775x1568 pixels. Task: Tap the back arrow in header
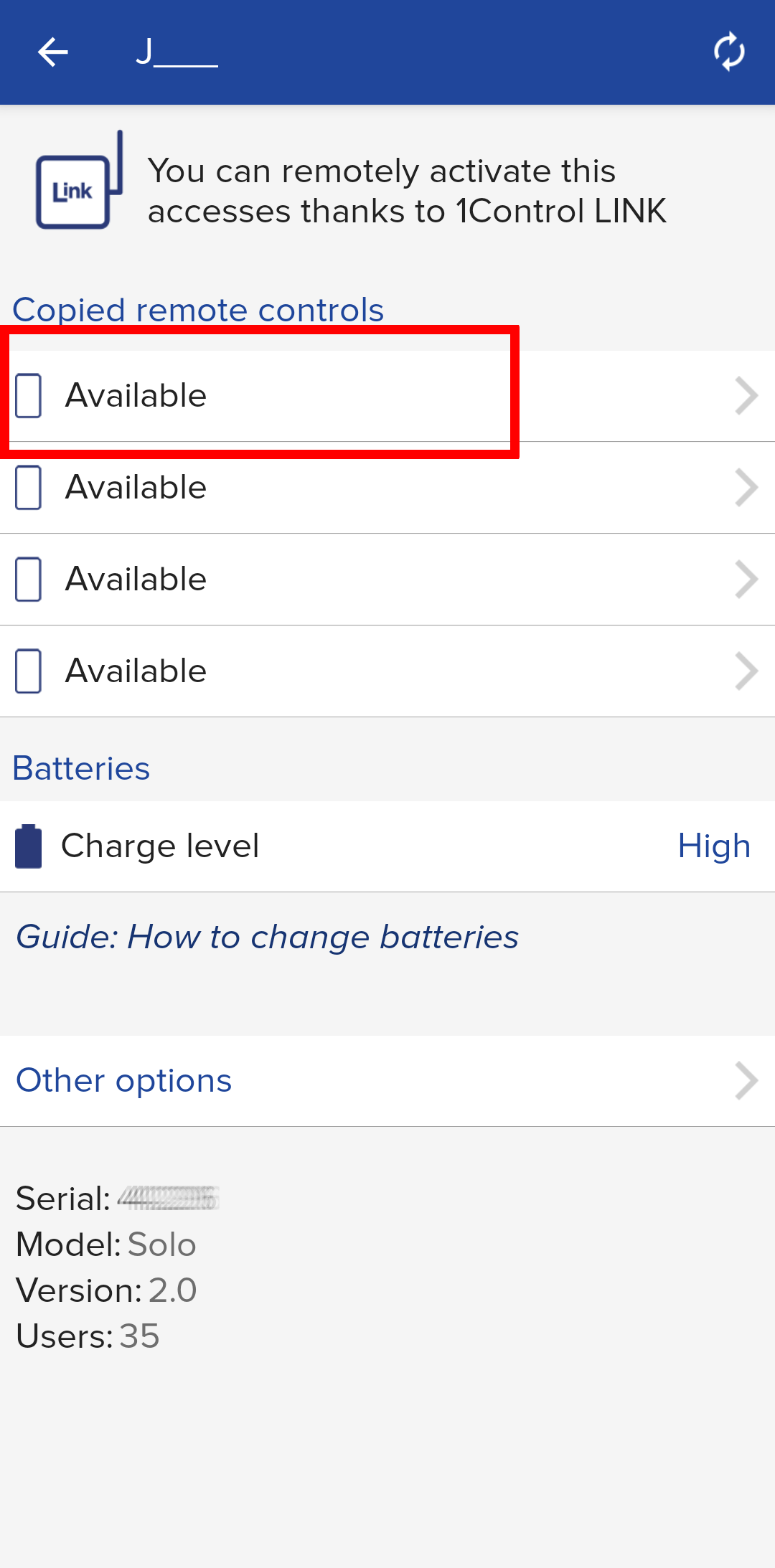point(52,52)
